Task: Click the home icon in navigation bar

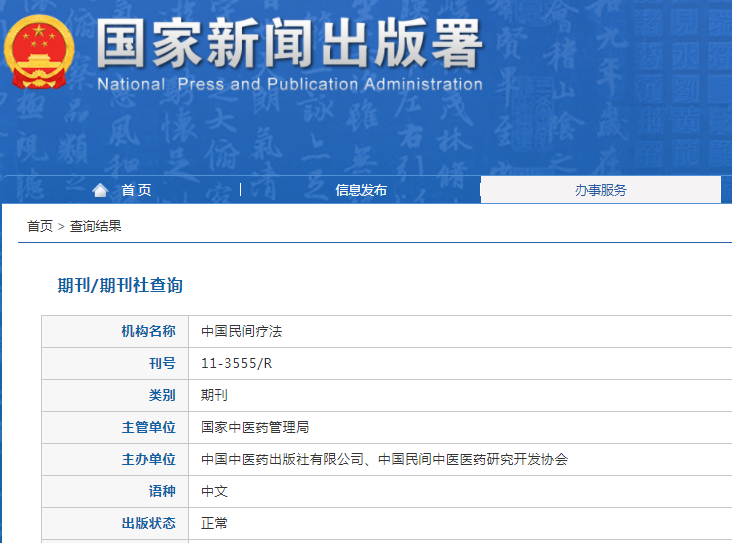Action: [100, 190]
